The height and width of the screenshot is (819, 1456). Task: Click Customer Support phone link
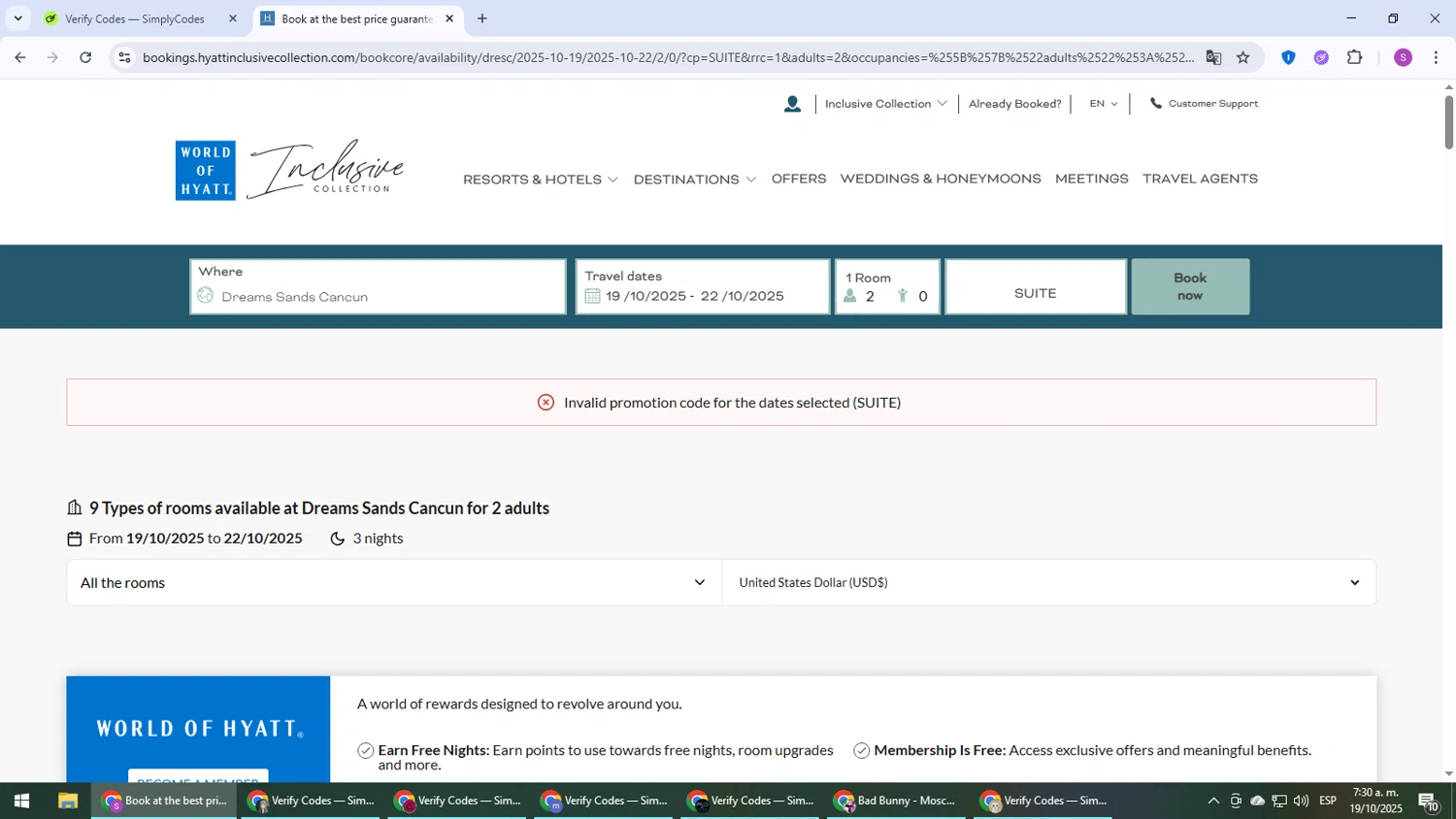1204,104
